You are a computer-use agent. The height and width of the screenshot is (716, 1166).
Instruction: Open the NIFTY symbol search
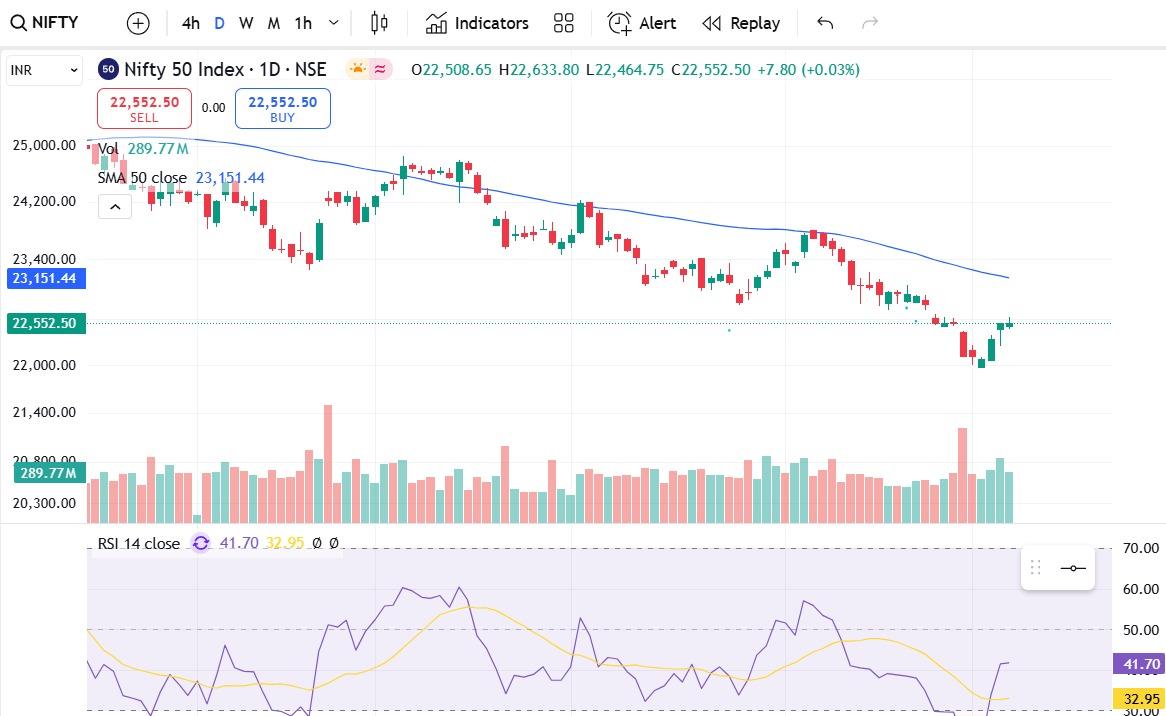(x=45, y=22)
